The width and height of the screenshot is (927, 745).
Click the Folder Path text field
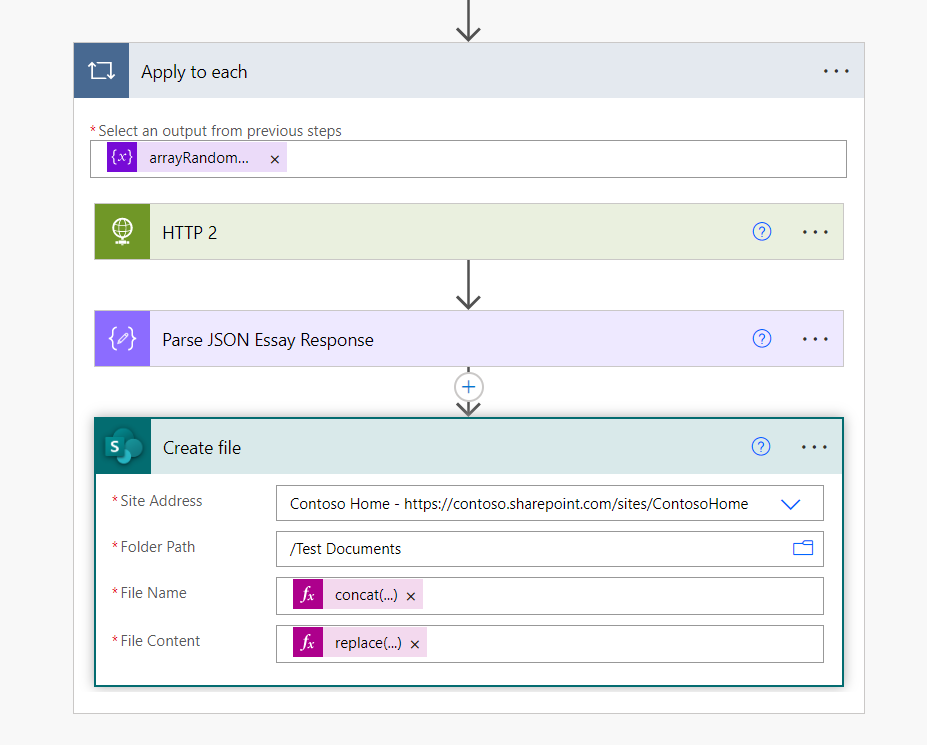(530, 549)
